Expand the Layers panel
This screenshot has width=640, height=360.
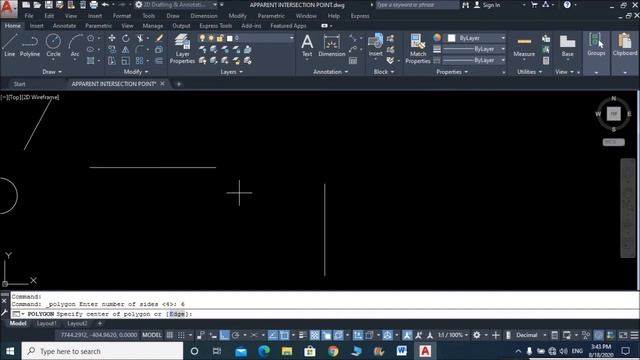point(231,72)
